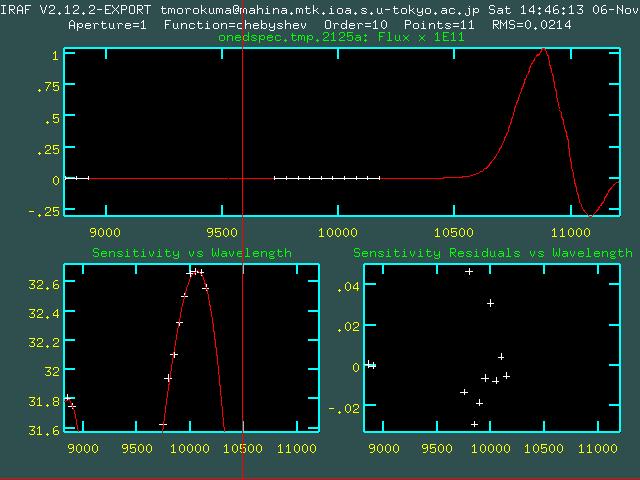Viewport: 640px width, 480px height.
Task: Click the 'IRAF V2.12.2-EXPORT' version text
Action: click(76, 10)
